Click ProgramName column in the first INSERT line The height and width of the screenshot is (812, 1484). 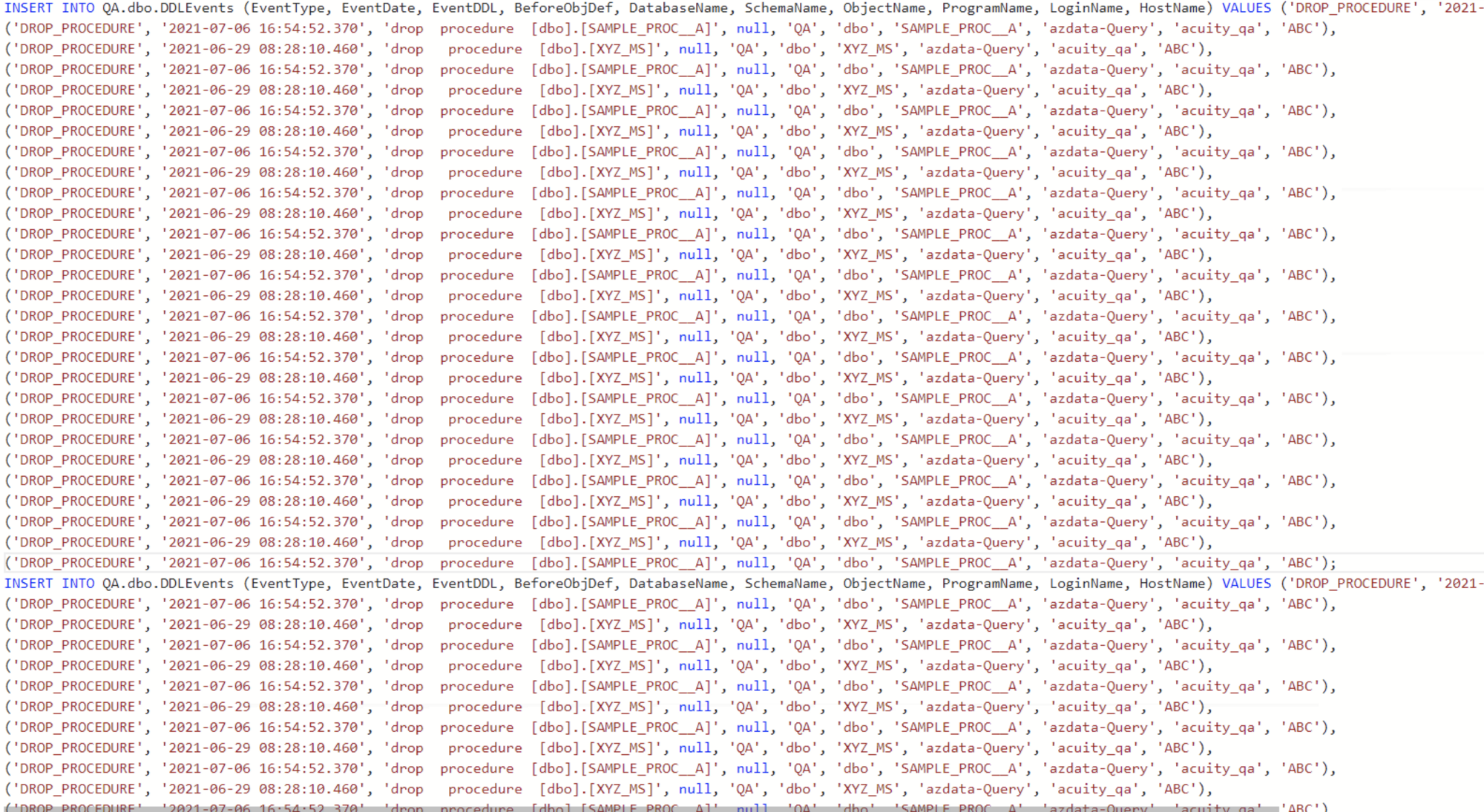987,8
